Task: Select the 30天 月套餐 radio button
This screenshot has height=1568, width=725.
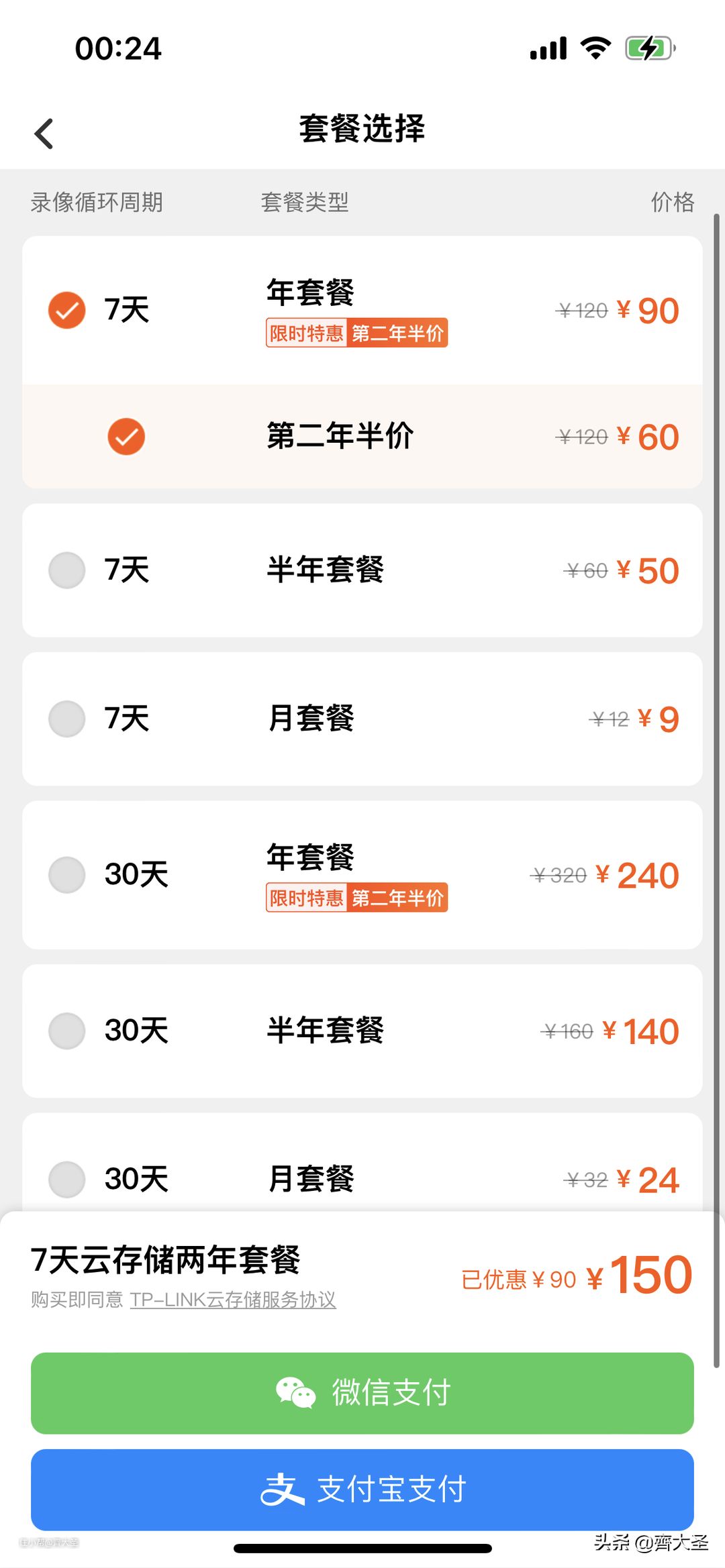Action: point(67,1179)
